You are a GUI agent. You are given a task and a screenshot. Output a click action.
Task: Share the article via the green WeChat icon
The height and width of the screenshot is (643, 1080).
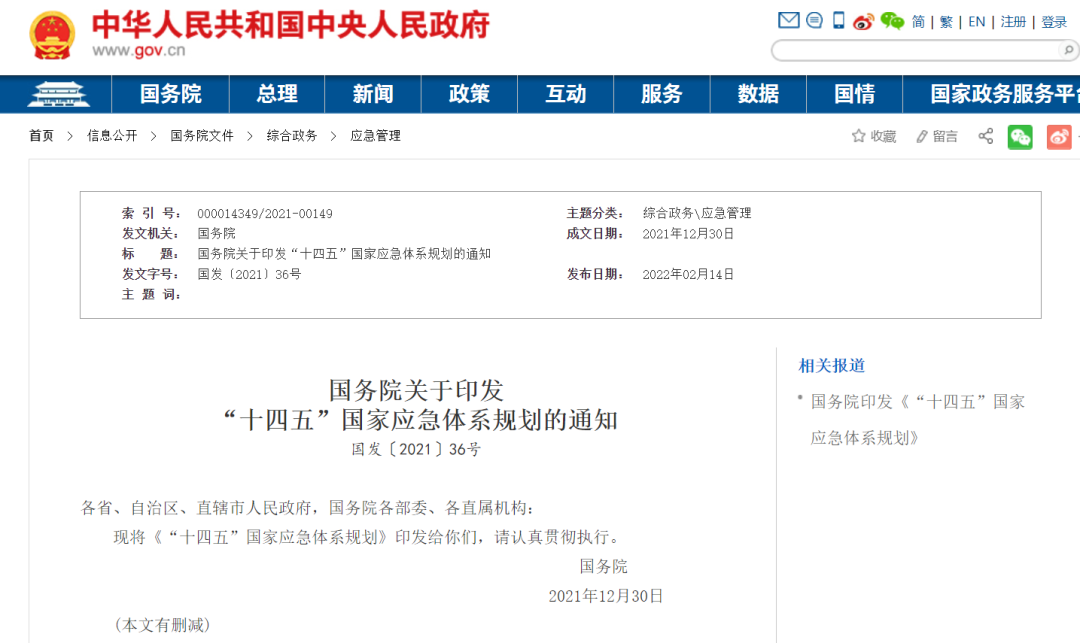pyautogui.click(x=1020, y=135)
